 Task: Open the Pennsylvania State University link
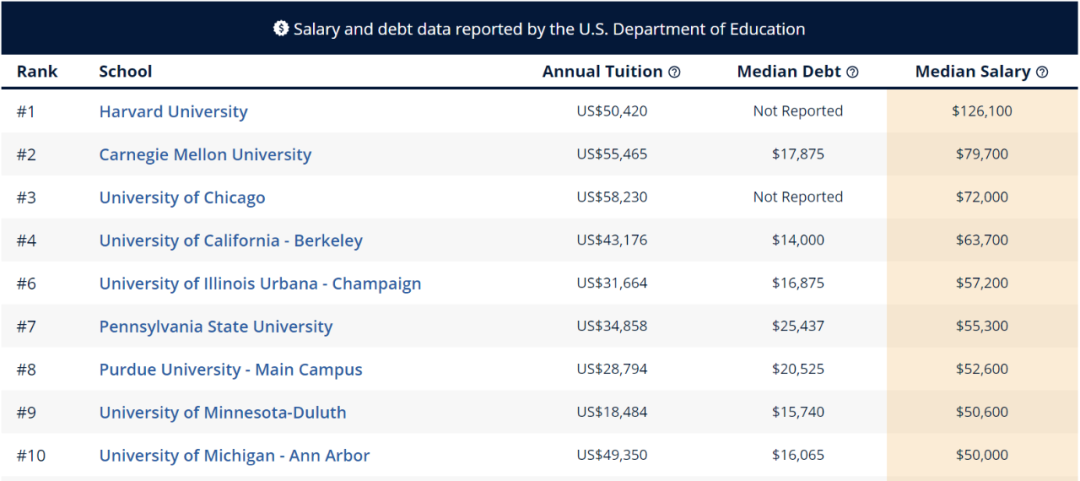[x=216, y=327]
